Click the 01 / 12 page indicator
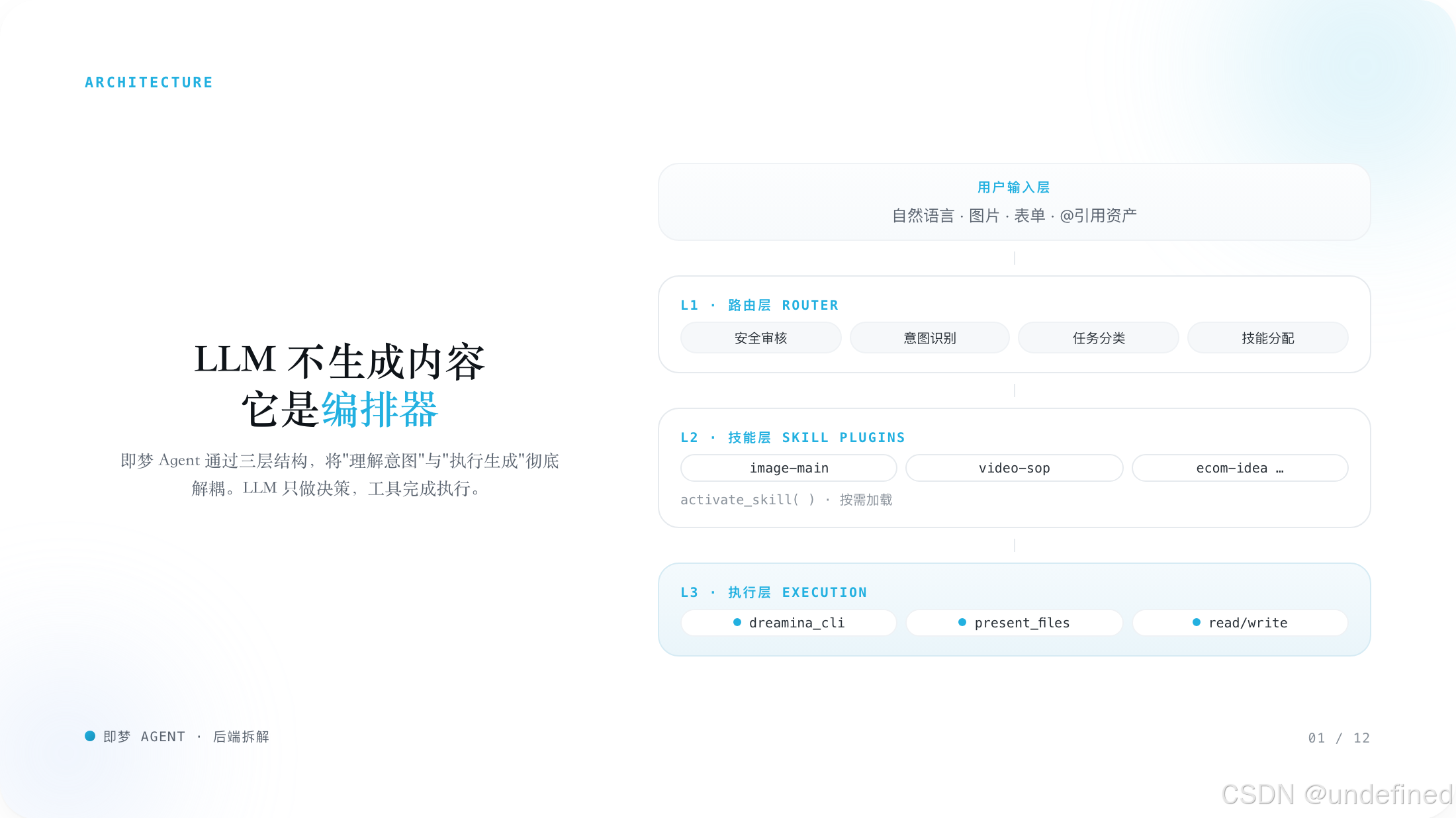This screenshot has height=818, width=1456. tap(1339, 738)
